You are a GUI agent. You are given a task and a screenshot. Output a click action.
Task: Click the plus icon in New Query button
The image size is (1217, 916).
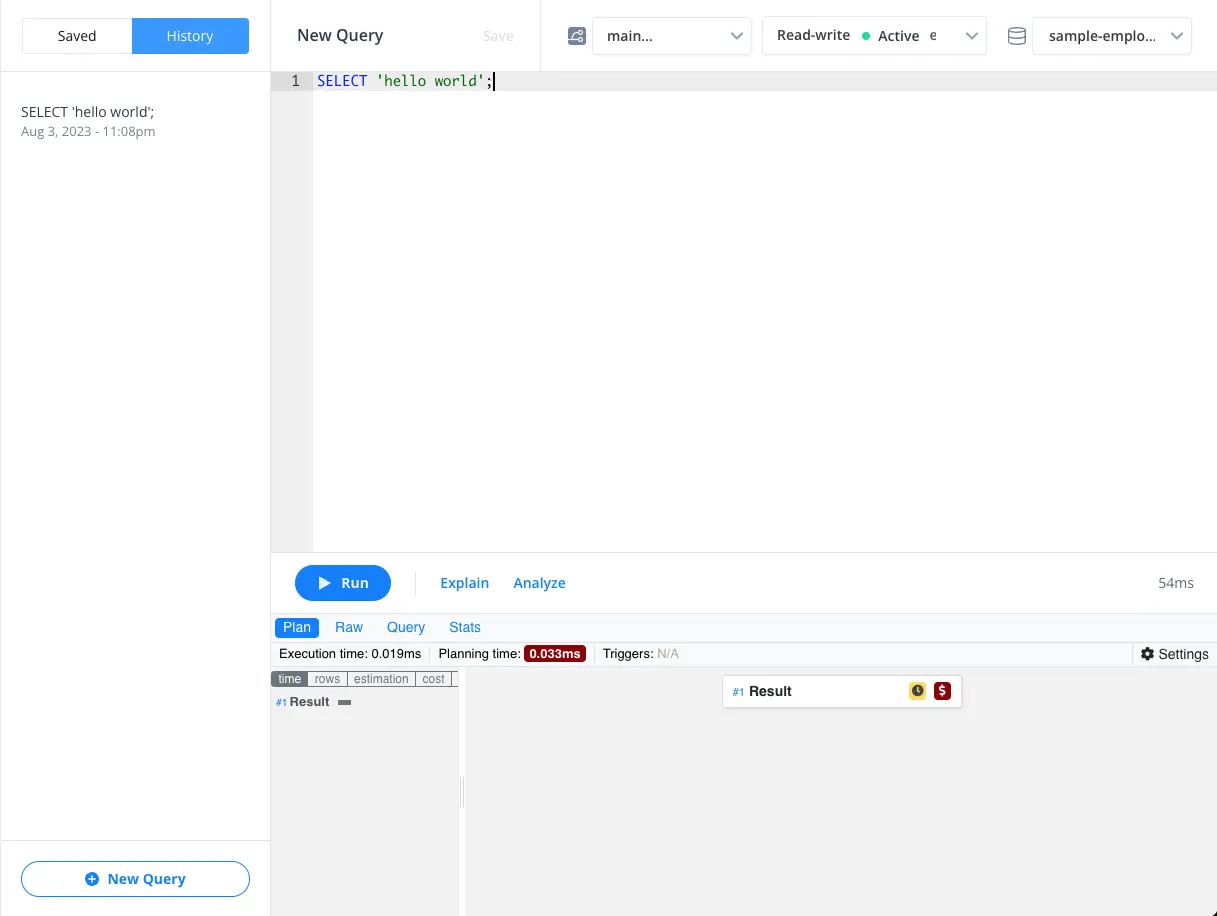[x=90, y=879]
